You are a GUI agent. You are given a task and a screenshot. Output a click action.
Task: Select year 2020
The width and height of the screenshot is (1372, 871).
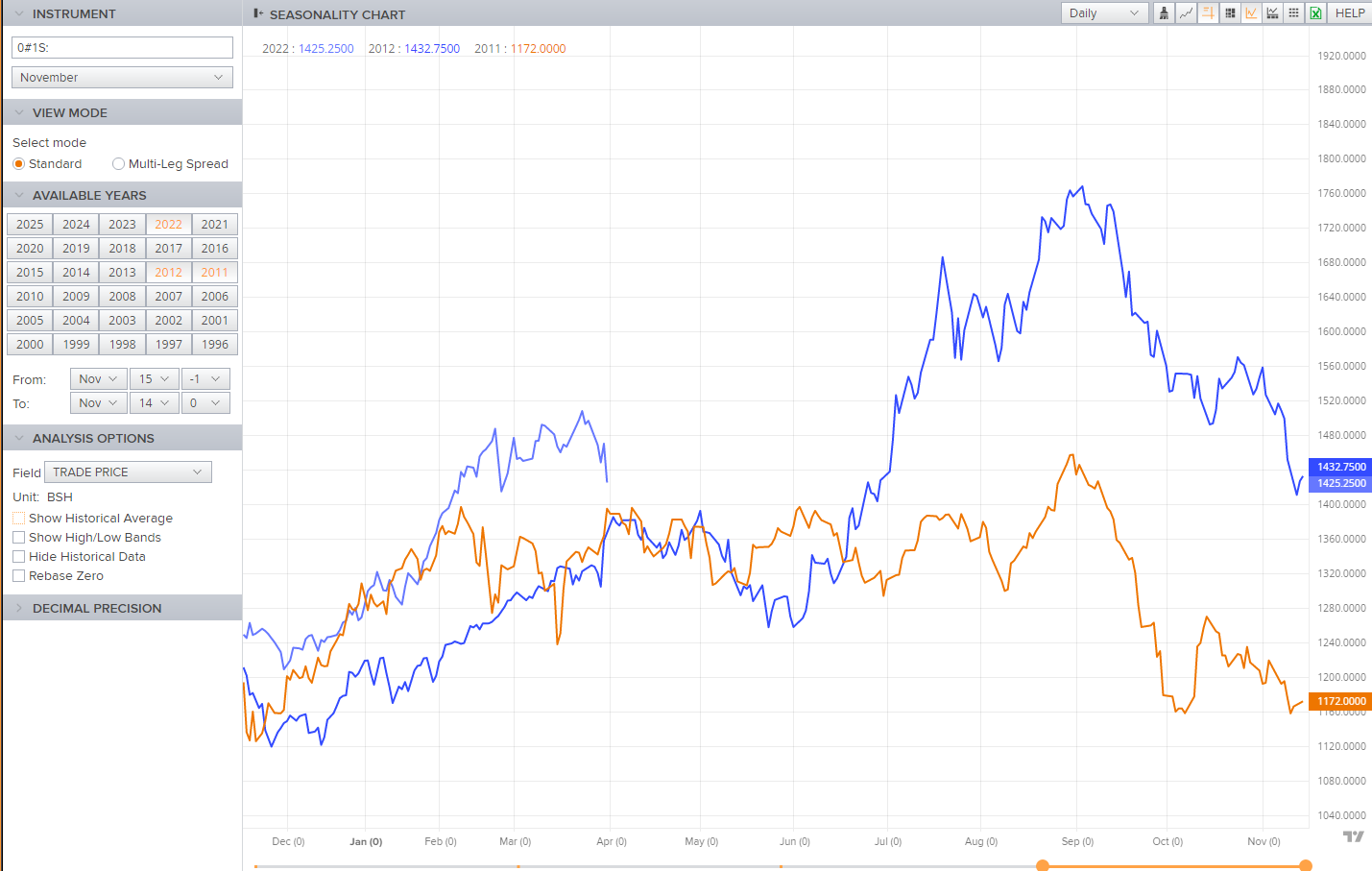[x=30, y=248]
